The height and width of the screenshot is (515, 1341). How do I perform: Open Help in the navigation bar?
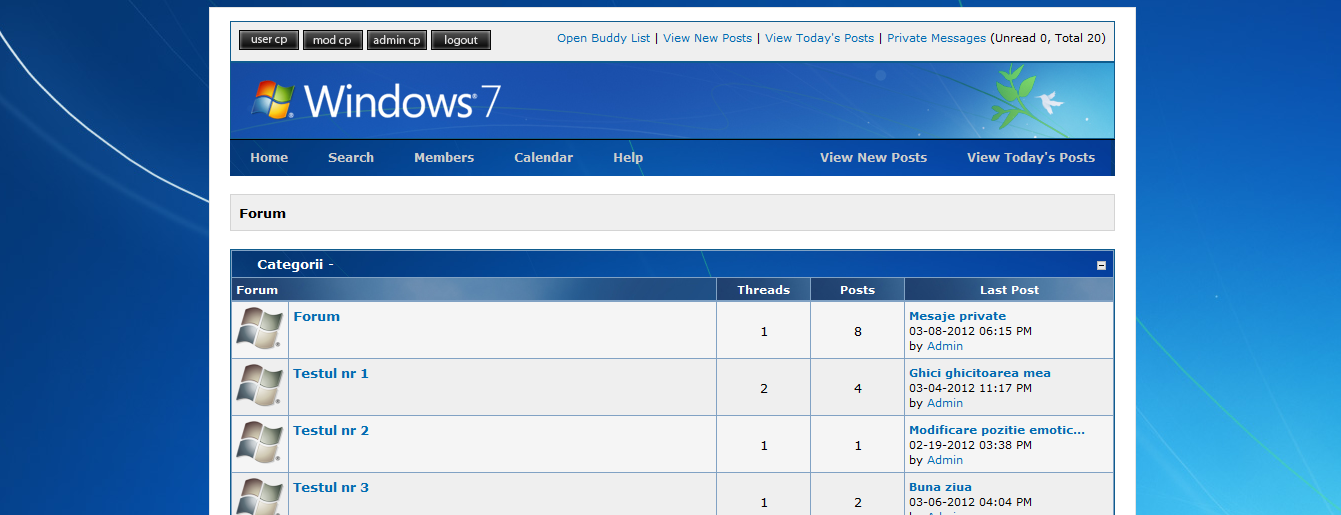(x=628, y=158)
